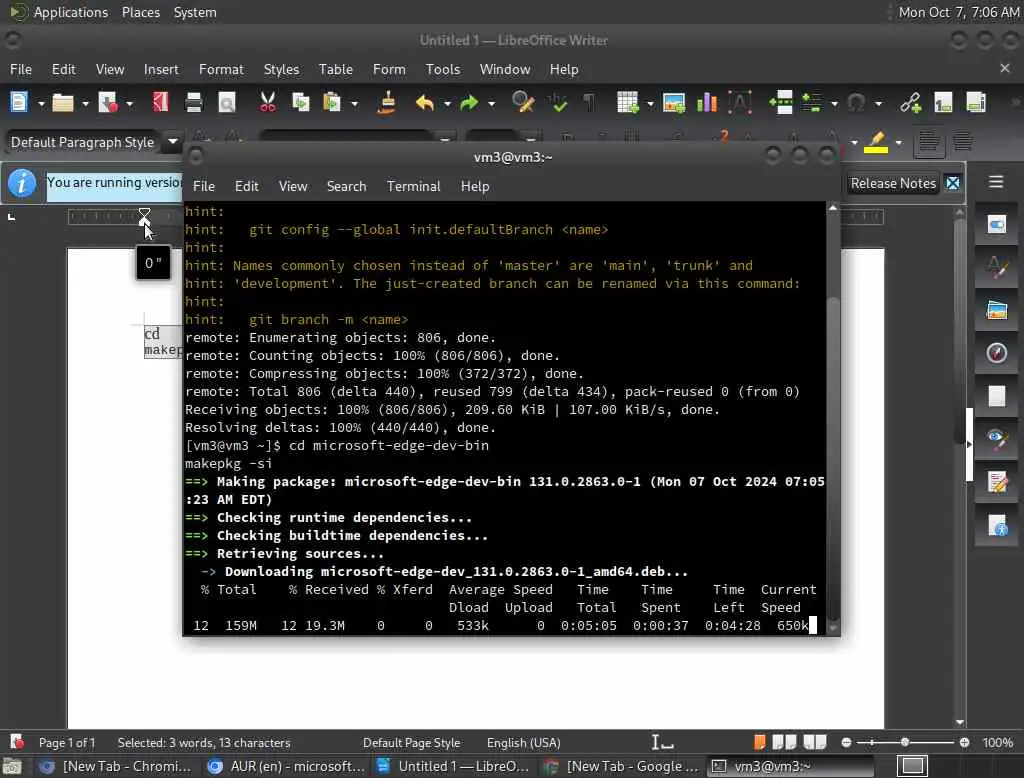1024x778 pixels.
Task: Expand the Default Paragraph Style dropdown
Action: pyautogui.click(x=173, y=141)
